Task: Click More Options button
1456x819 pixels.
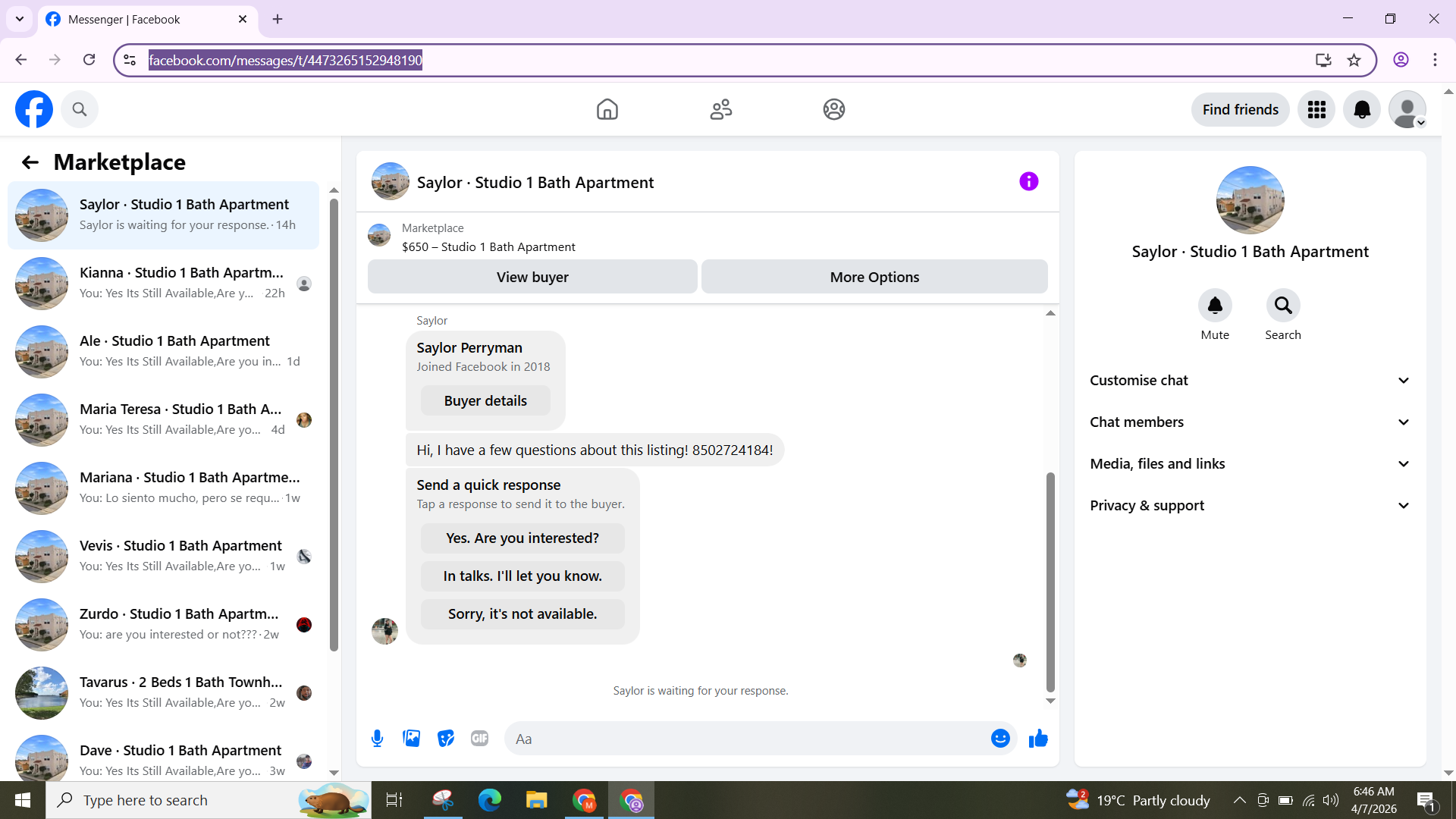Action: 874,277
